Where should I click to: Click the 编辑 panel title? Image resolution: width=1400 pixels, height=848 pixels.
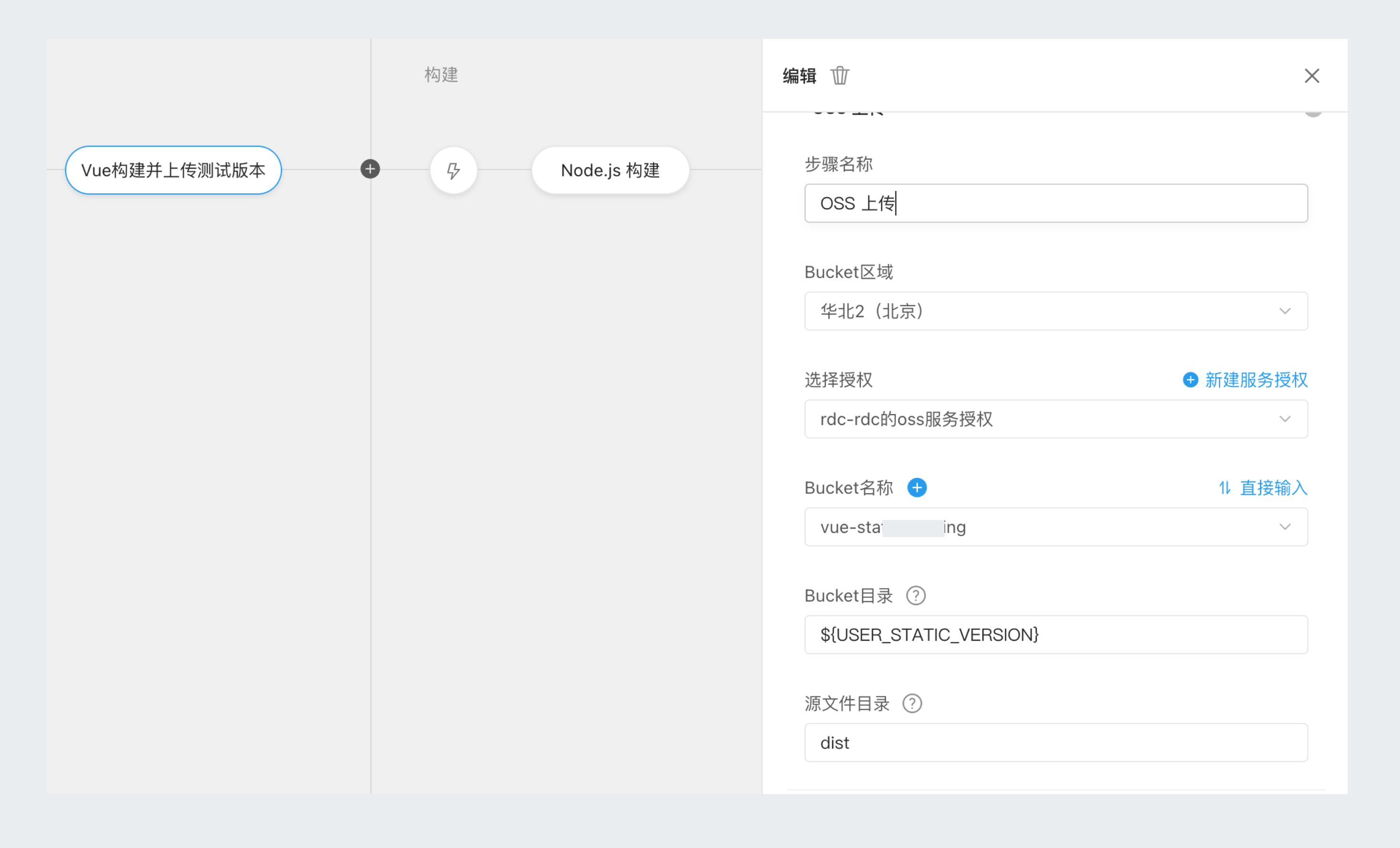799,76
